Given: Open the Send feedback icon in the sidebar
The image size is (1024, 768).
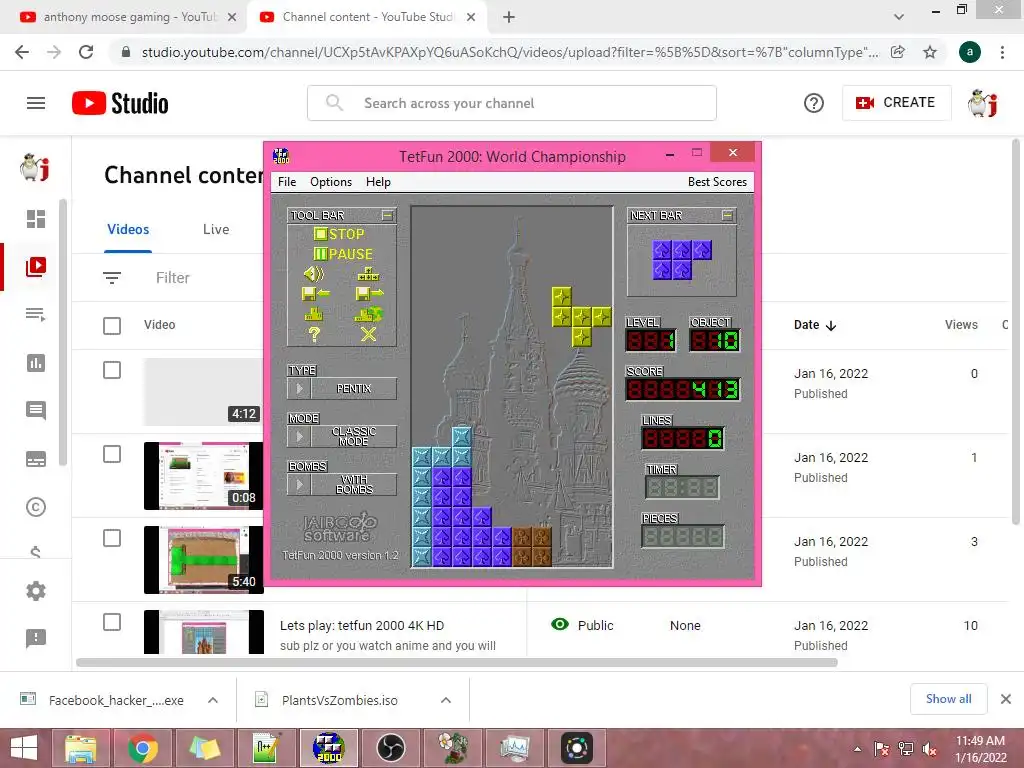Looking at the screenshot, I should [36, 638].
